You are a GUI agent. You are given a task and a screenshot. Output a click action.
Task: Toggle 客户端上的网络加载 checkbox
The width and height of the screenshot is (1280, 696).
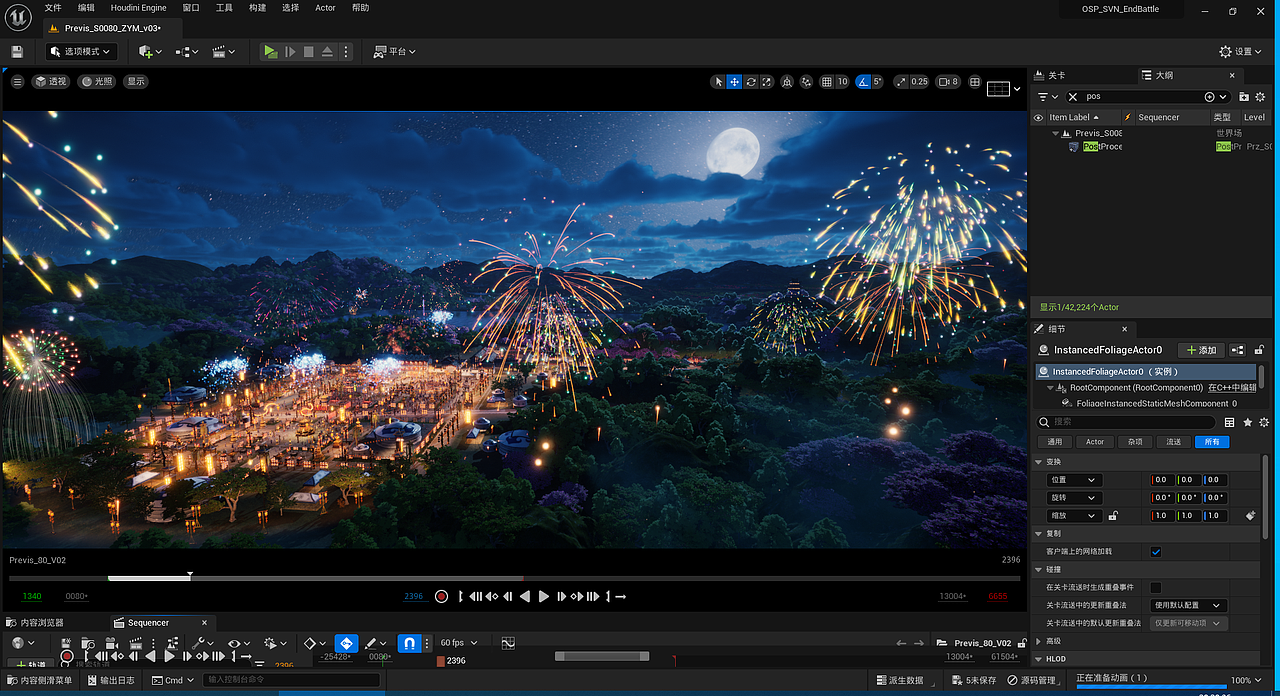[1156, 551]
